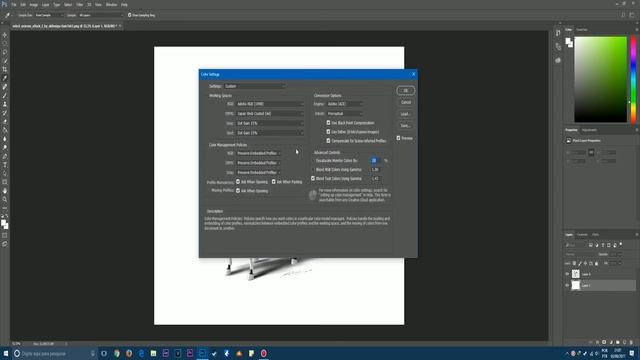640x360 pixels.
Task: Select the Zoom tool
Action: (x=5, y=199)
